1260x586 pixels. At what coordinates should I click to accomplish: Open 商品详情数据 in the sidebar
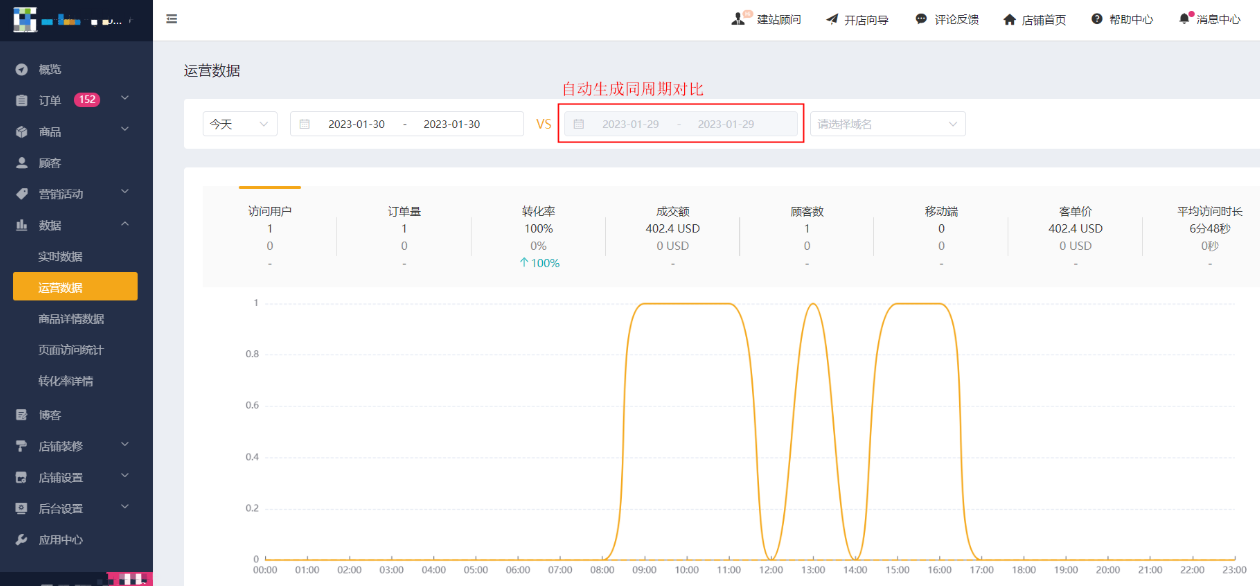[x=71, y=319]
